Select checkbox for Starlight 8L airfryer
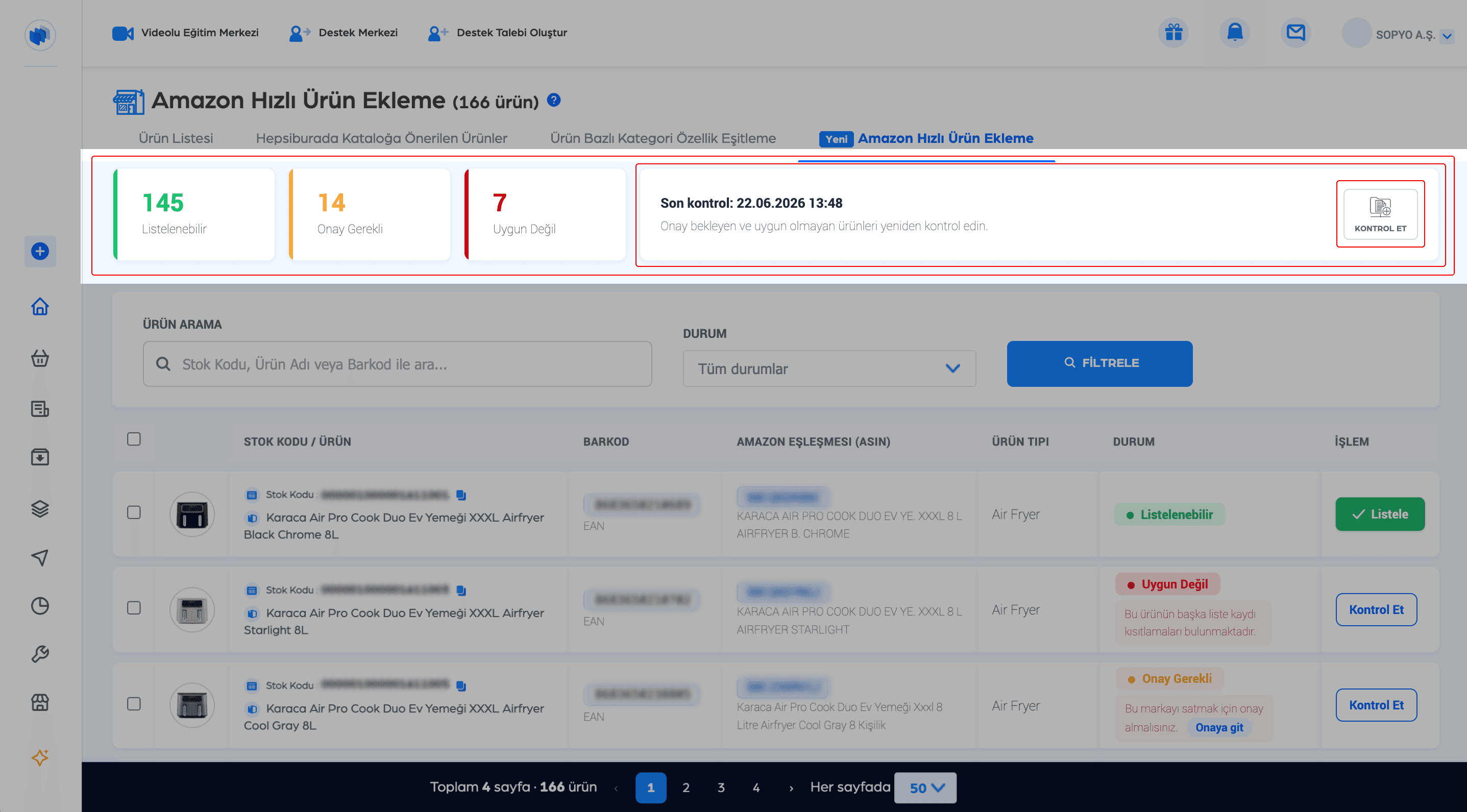Viewport: 1467px width, 812px height. coord(134,608)
